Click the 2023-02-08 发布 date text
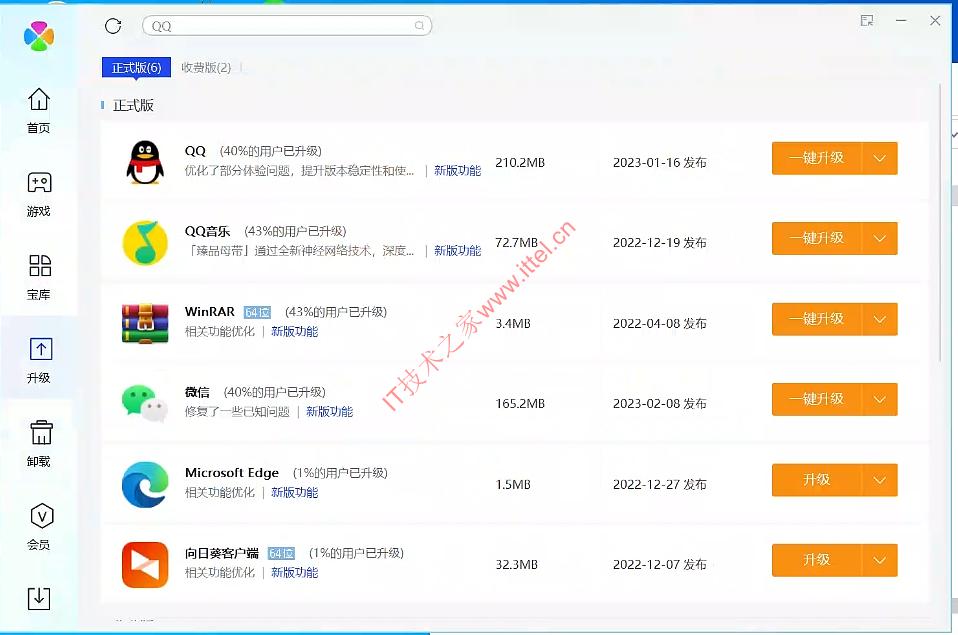The width and height of the screenshot is (958, 635). pos(660,403)
